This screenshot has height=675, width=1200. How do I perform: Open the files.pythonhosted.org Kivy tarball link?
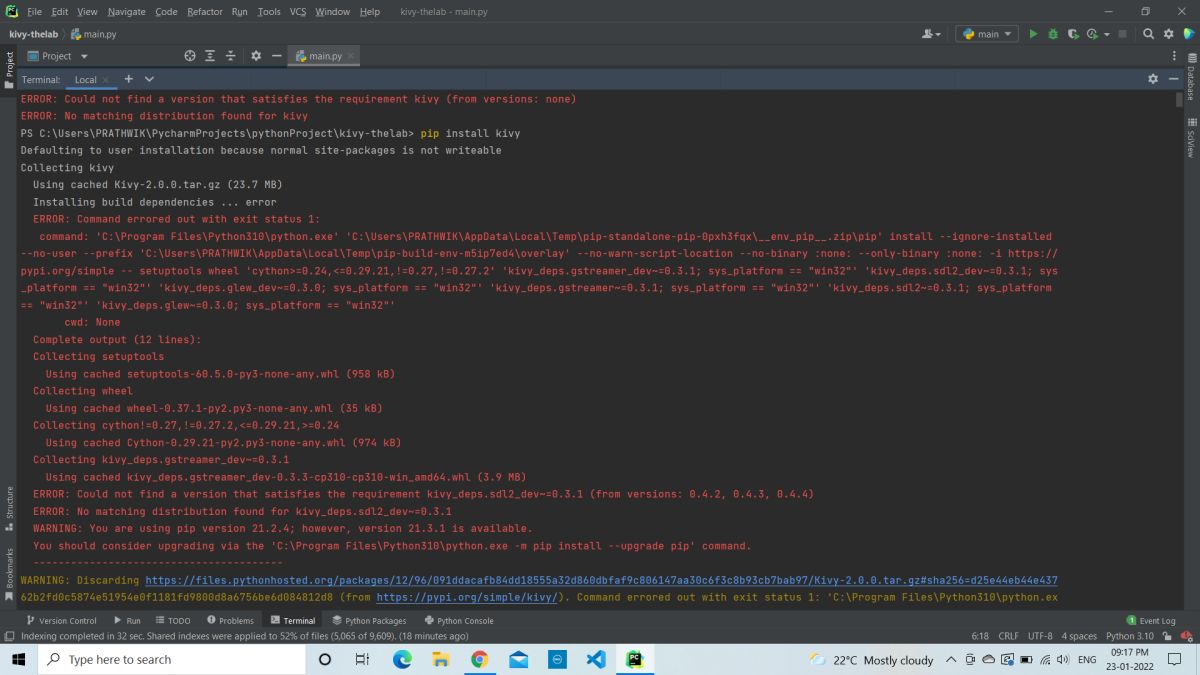(601, 580)
